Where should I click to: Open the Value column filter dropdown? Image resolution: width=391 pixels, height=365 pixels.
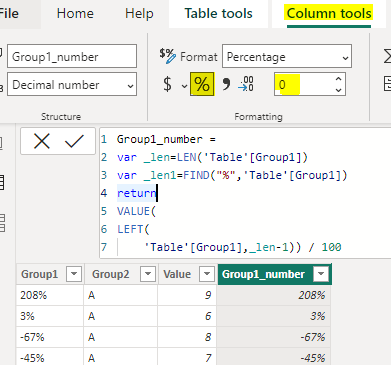(207, 274)
